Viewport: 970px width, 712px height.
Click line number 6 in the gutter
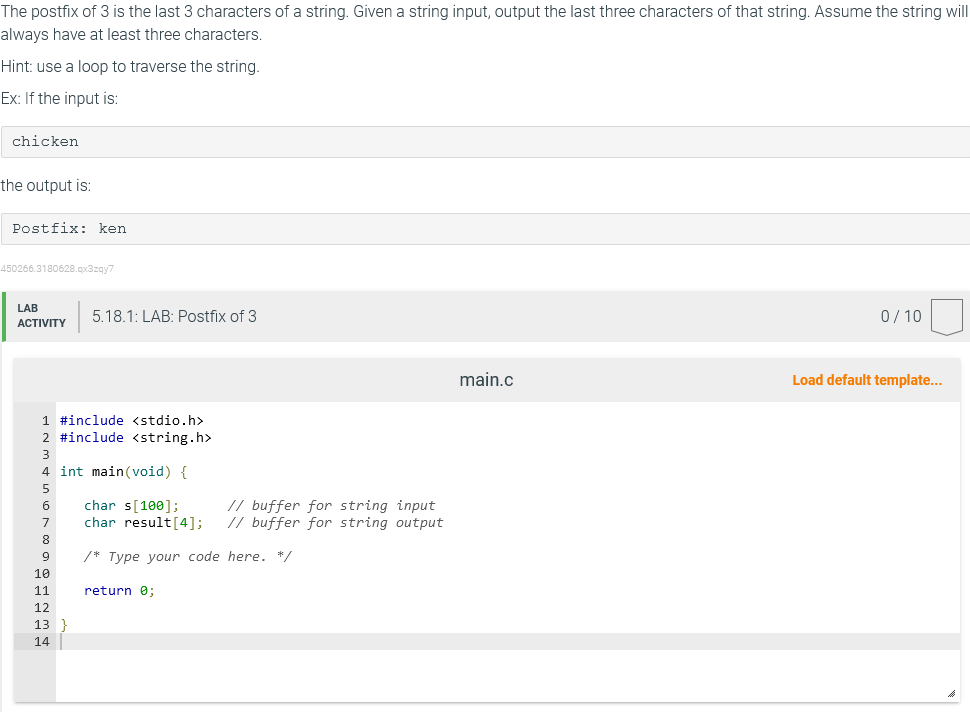pos(45,505)
